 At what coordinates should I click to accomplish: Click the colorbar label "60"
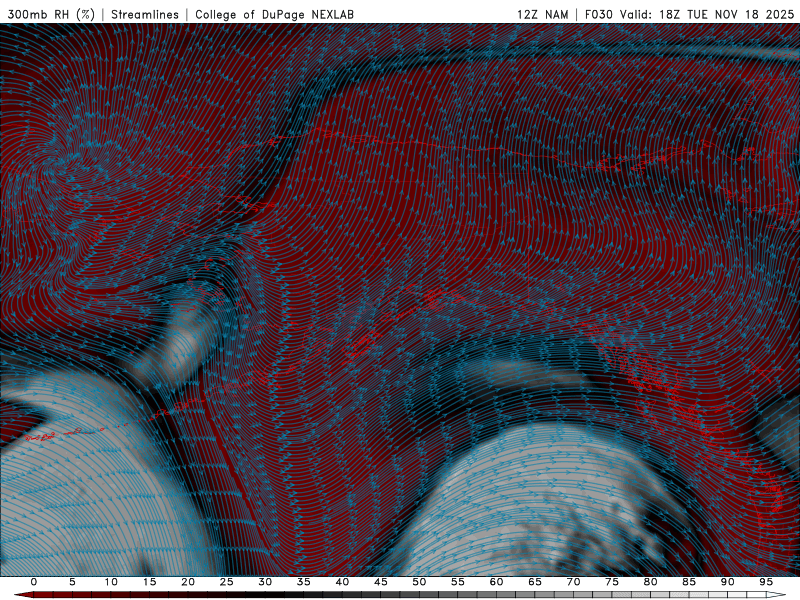[x=496, y=582]
